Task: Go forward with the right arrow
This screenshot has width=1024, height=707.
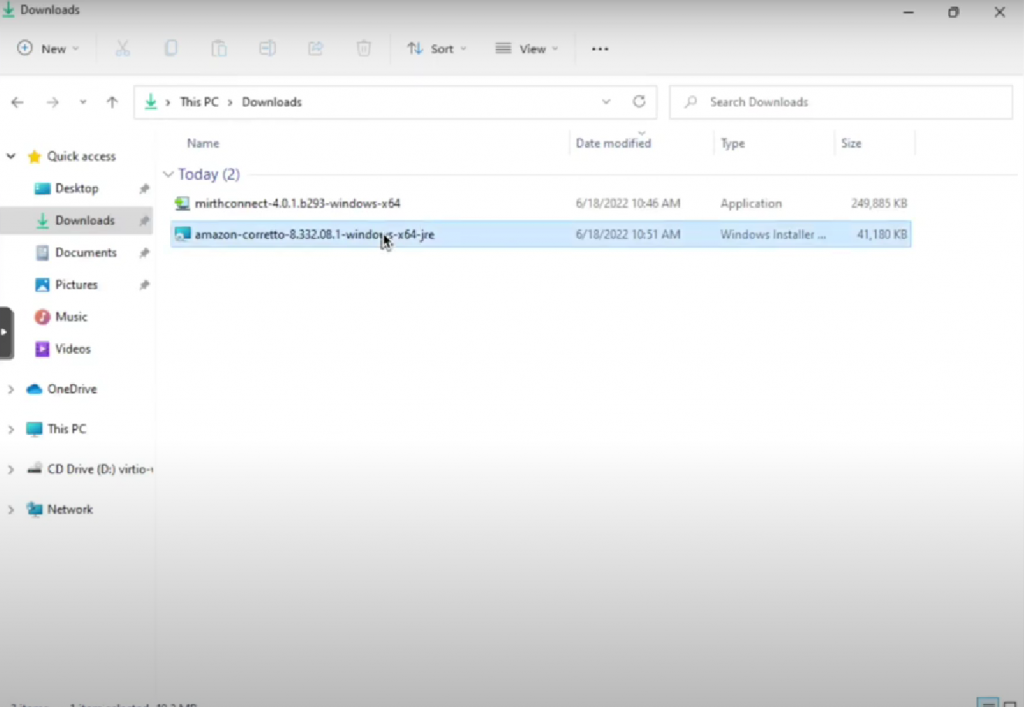Action: pyautogui.click(x=52, y=102)
